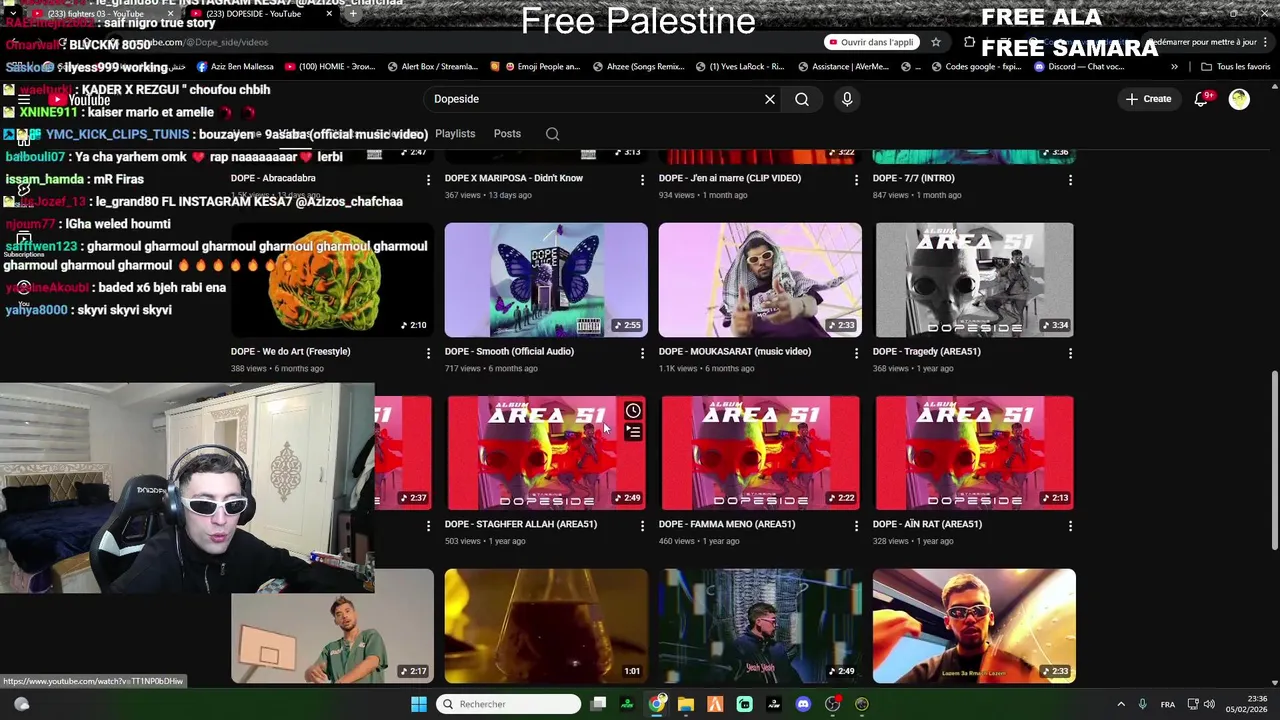The height and width of the screenshot is (720, 1280).
Task: Open the Aziz Ben Mallessa bookmark
Action: coord(235,67)
